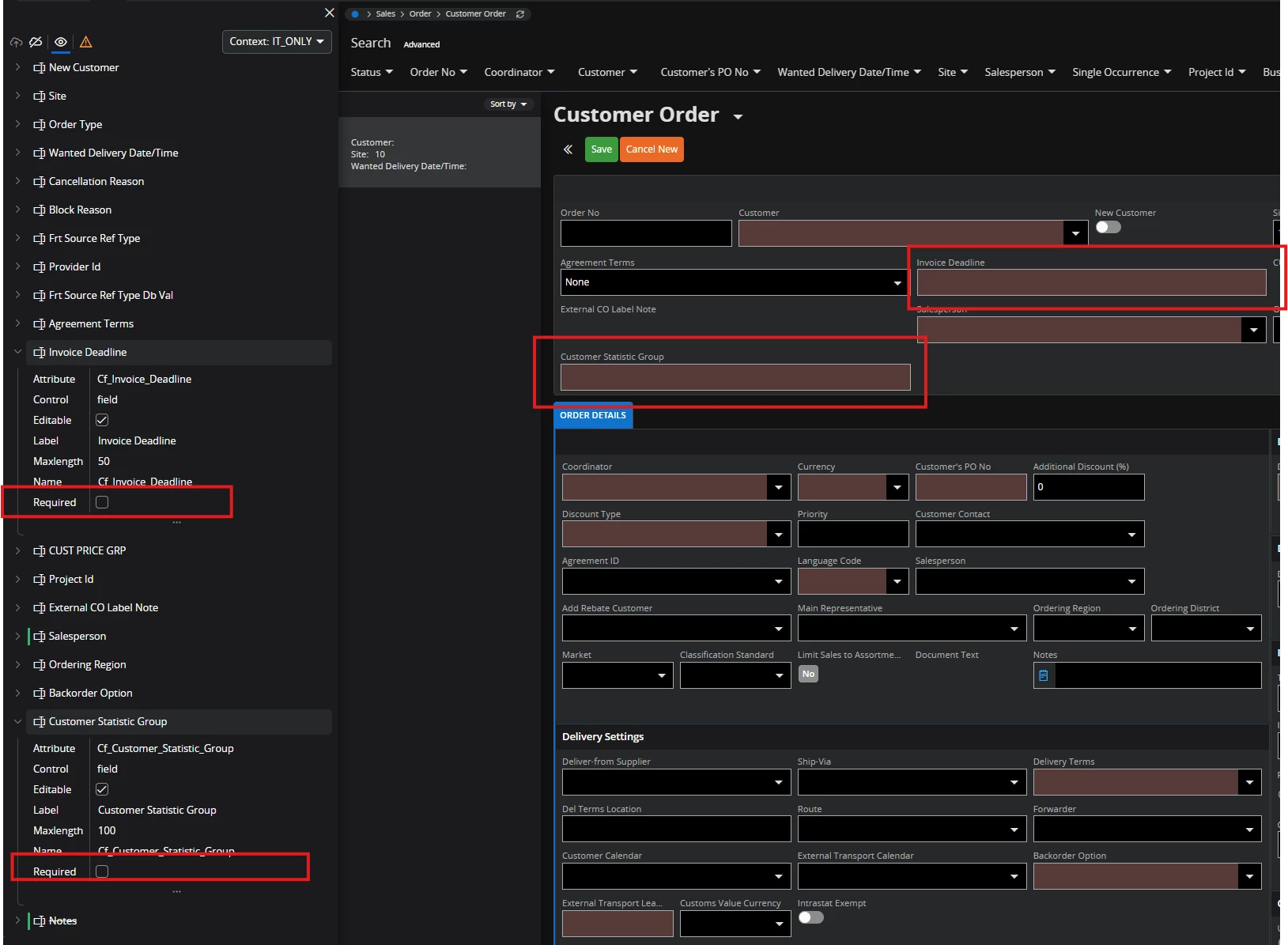
Task: Open the Context: IT_ONLY dropdown
Action: point(276,41)
